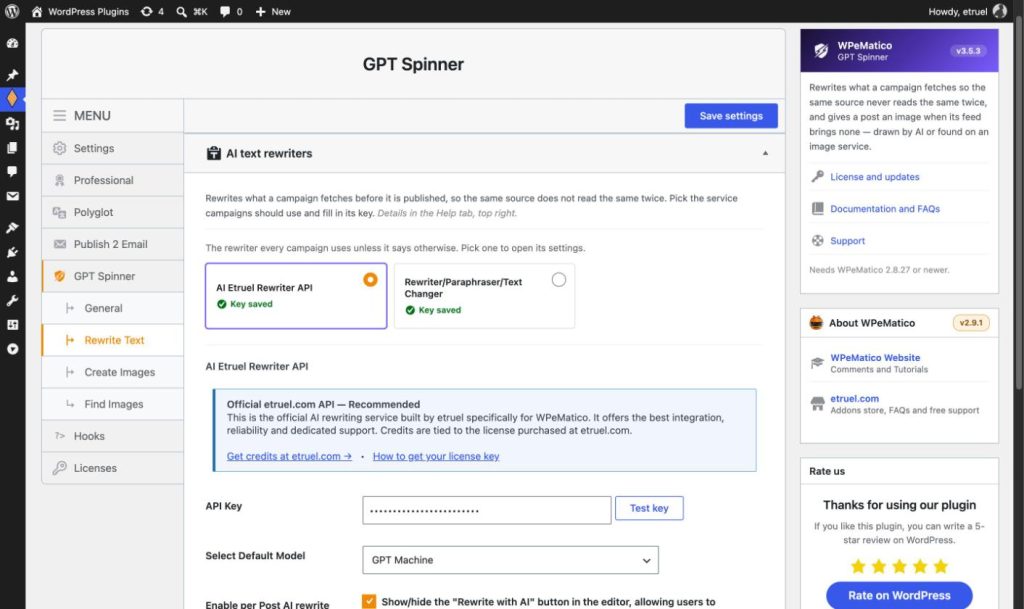This screenshot has height=609, width=1024.
Task: Open Howdy, etruel account menu
Action: (968, 11)
